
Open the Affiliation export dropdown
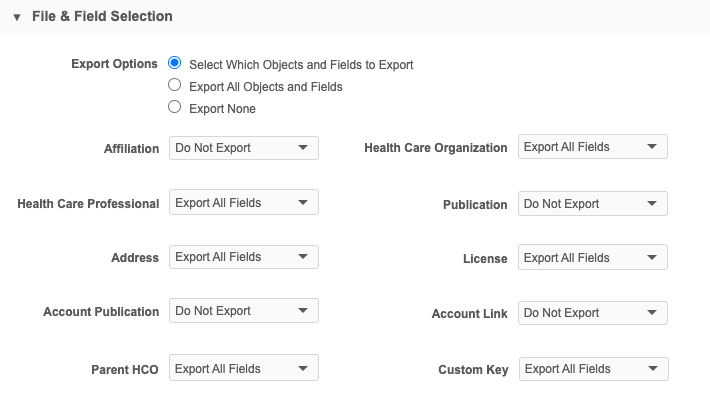point(243,148)
